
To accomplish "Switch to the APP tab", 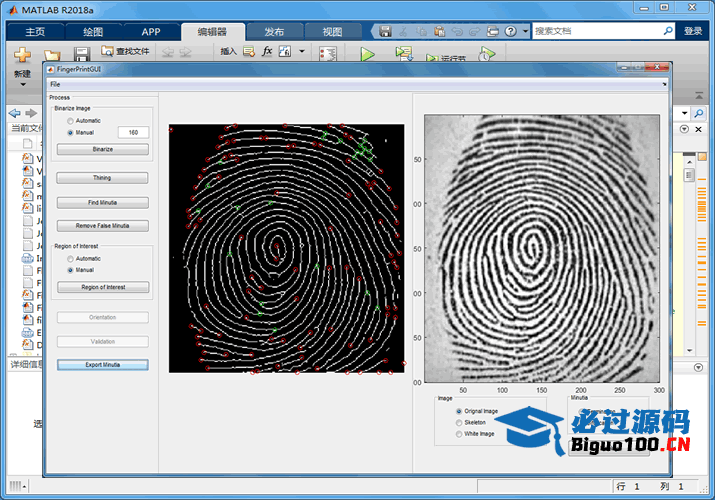I will (150, 31).
